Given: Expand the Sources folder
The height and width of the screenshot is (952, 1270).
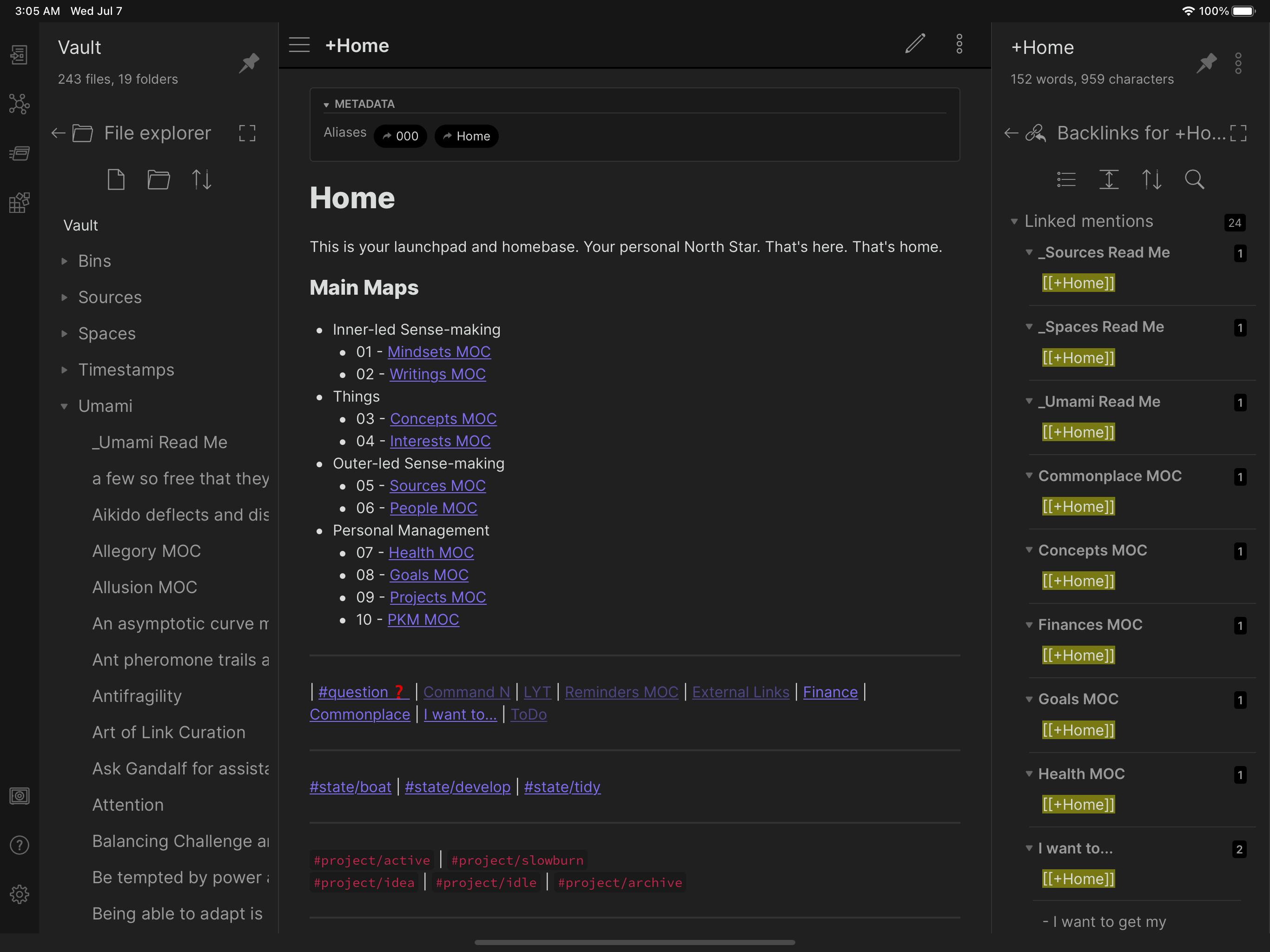Looking at the screenshot, I should tap(64, 297).
